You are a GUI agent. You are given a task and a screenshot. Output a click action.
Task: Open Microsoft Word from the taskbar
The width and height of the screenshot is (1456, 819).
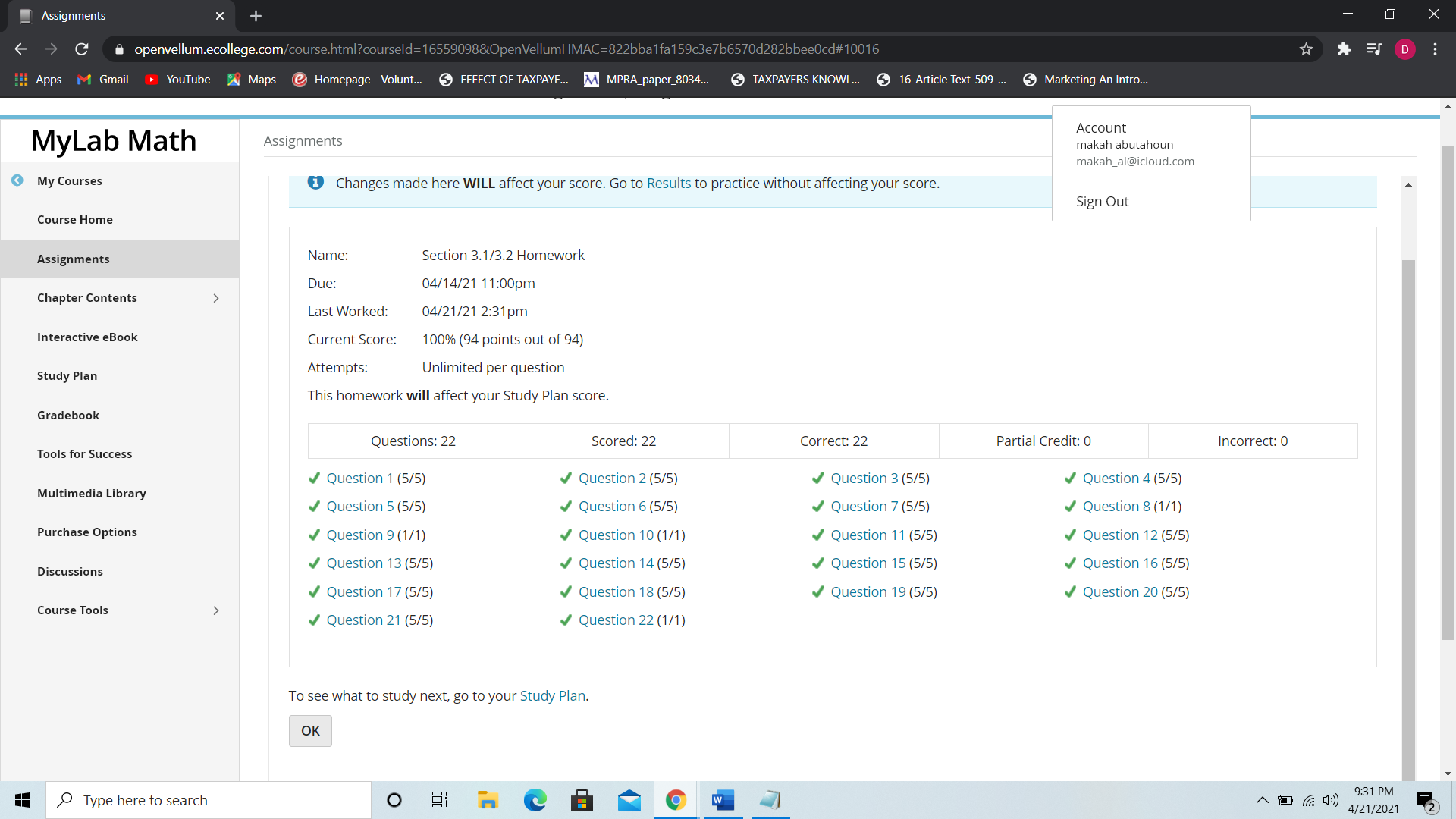tap(723, 800)
